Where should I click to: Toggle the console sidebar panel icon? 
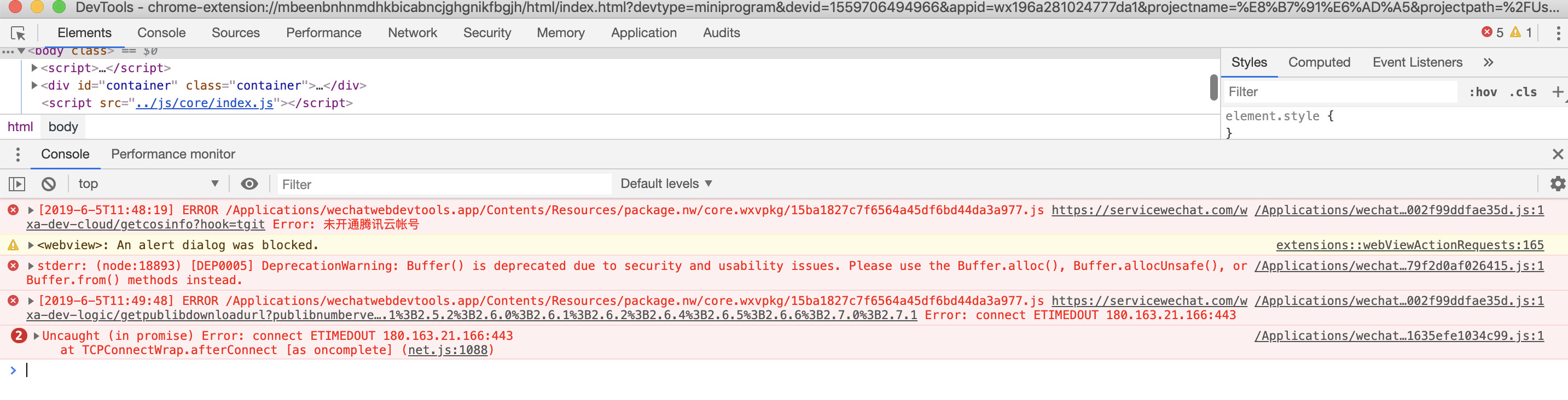pyautogui.click(x=17, y=184)
